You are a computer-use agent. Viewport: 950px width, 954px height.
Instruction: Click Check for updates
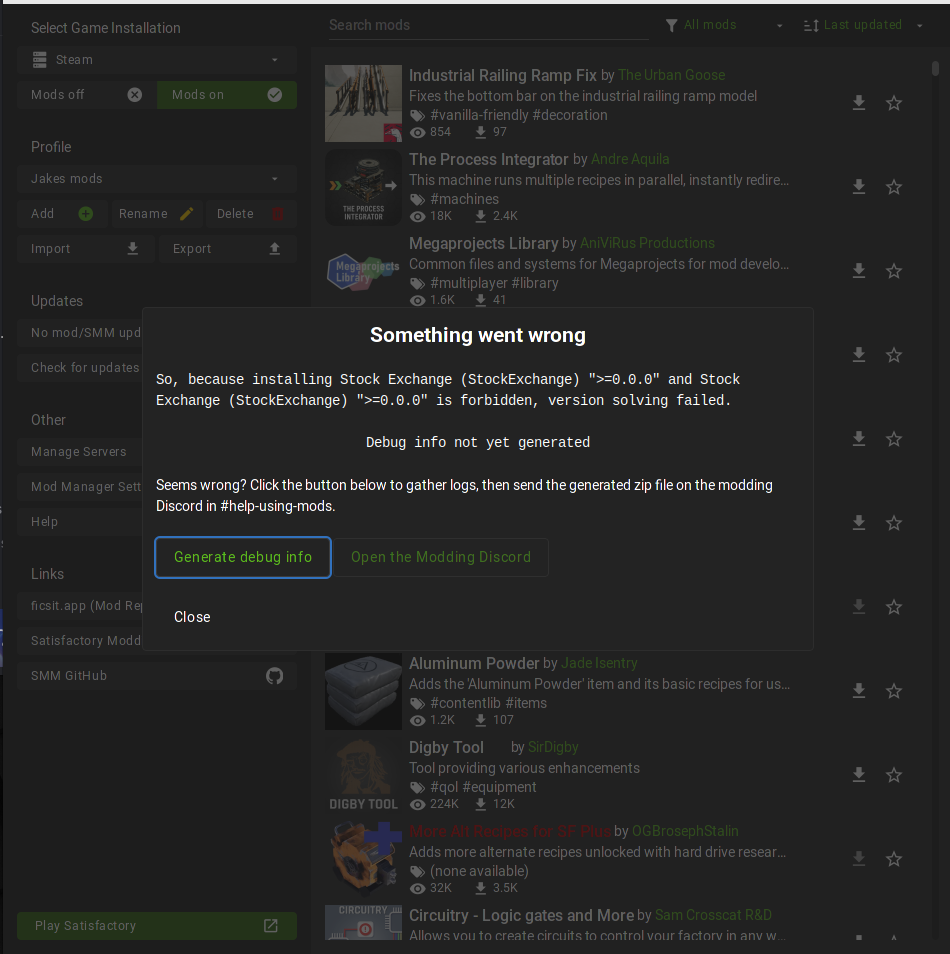(80, 368)
